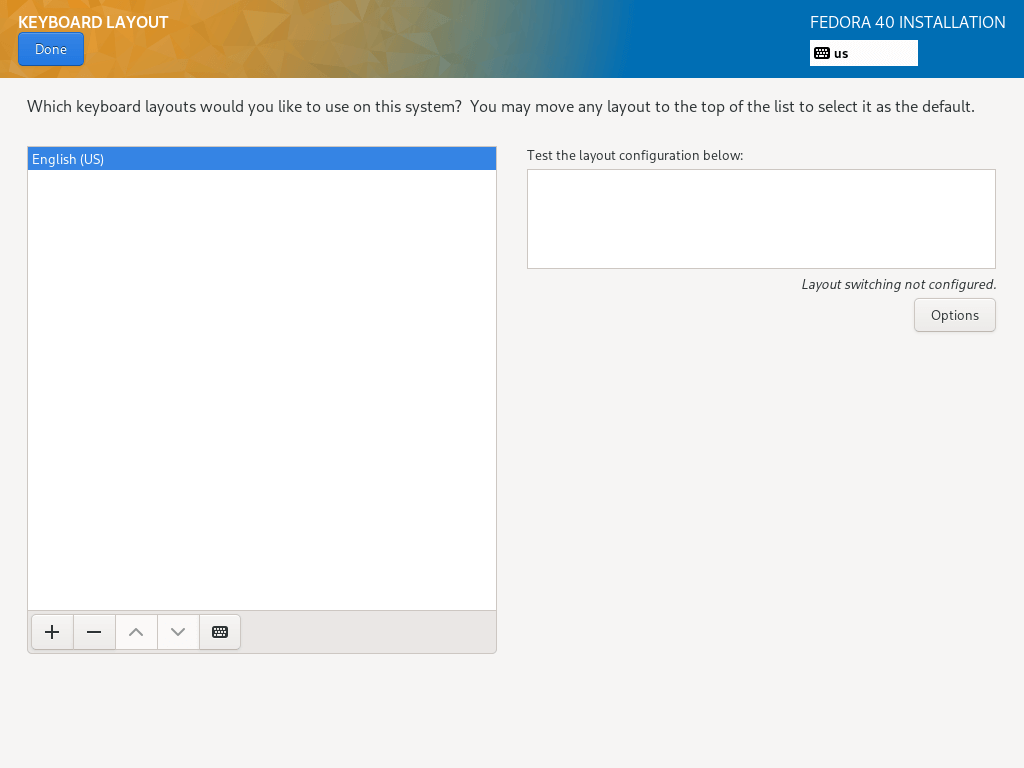This screenshot has width=1024, height=768.
Task: Select English (US) in the layout list
Action: point(262,159)
